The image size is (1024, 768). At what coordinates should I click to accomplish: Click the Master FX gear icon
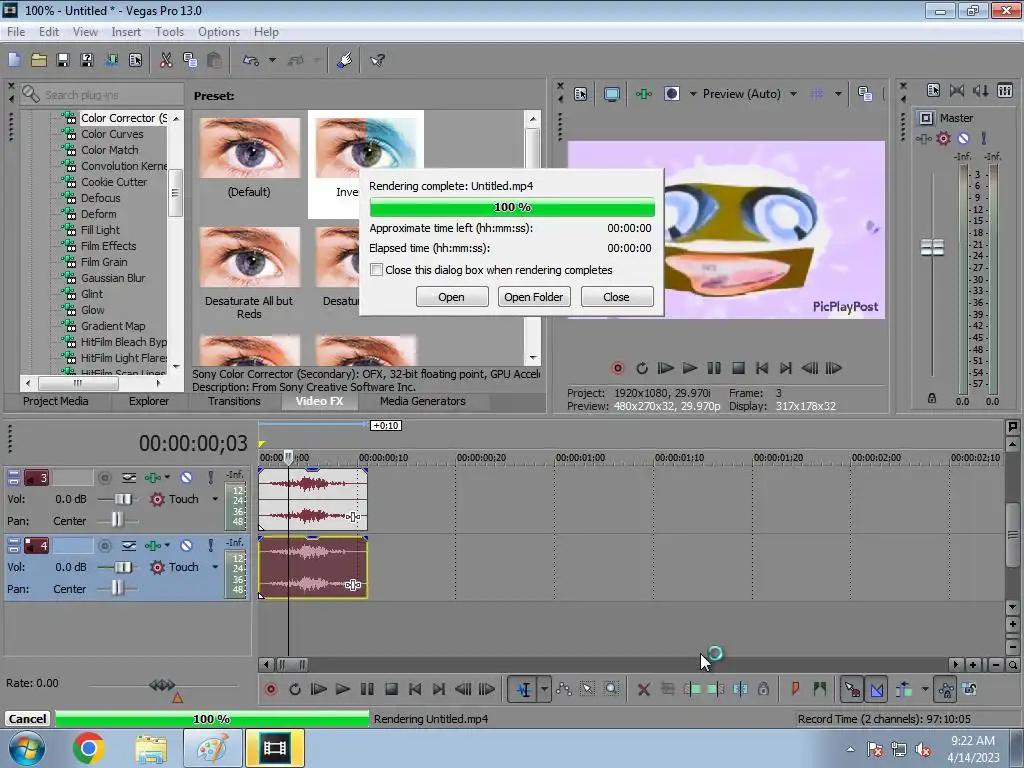tap(943, 138)
